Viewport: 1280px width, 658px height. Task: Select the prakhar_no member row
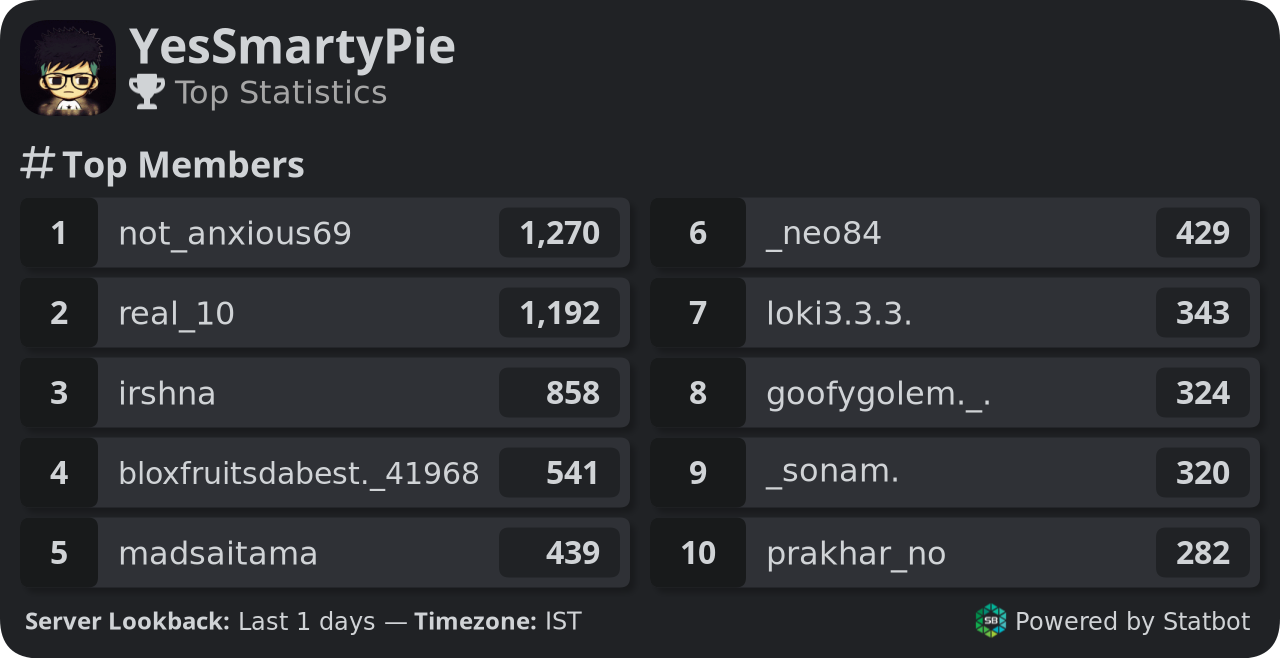[x=955, y=553]
